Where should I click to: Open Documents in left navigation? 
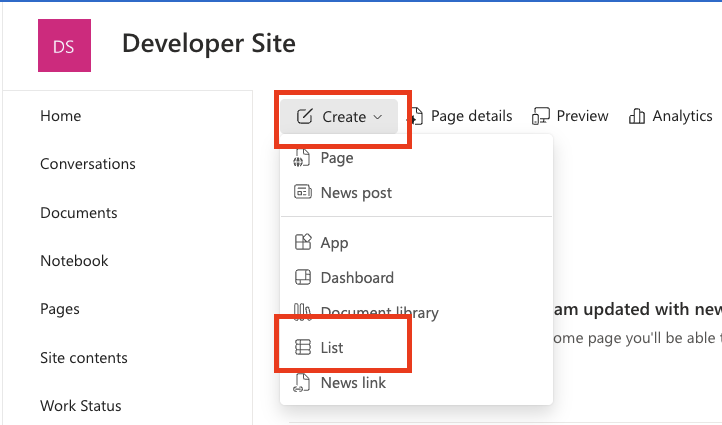[x=79, y=213]
